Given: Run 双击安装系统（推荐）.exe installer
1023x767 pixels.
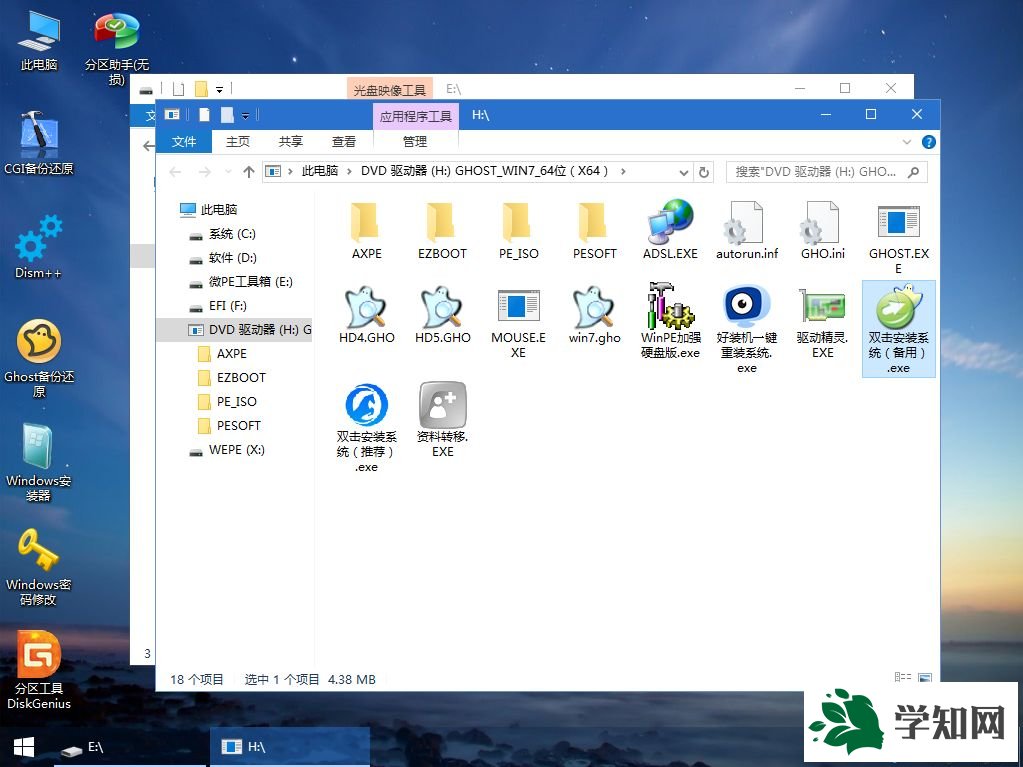Looking at the screenshot, I should click(x=365, y=410).
